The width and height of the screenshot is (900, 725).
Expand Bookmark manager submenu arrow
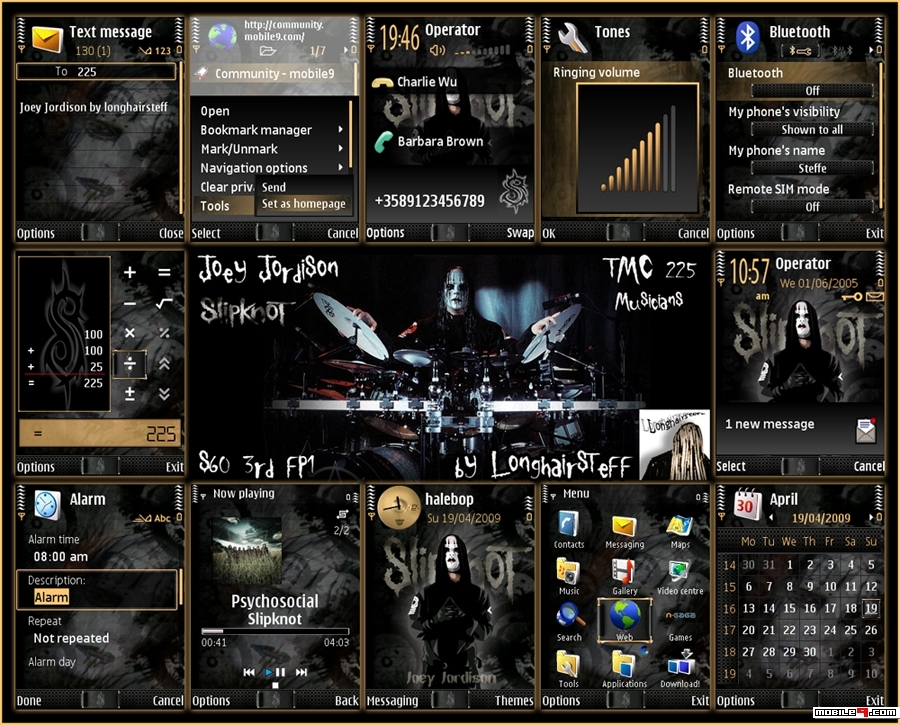[x=340, y=130]
